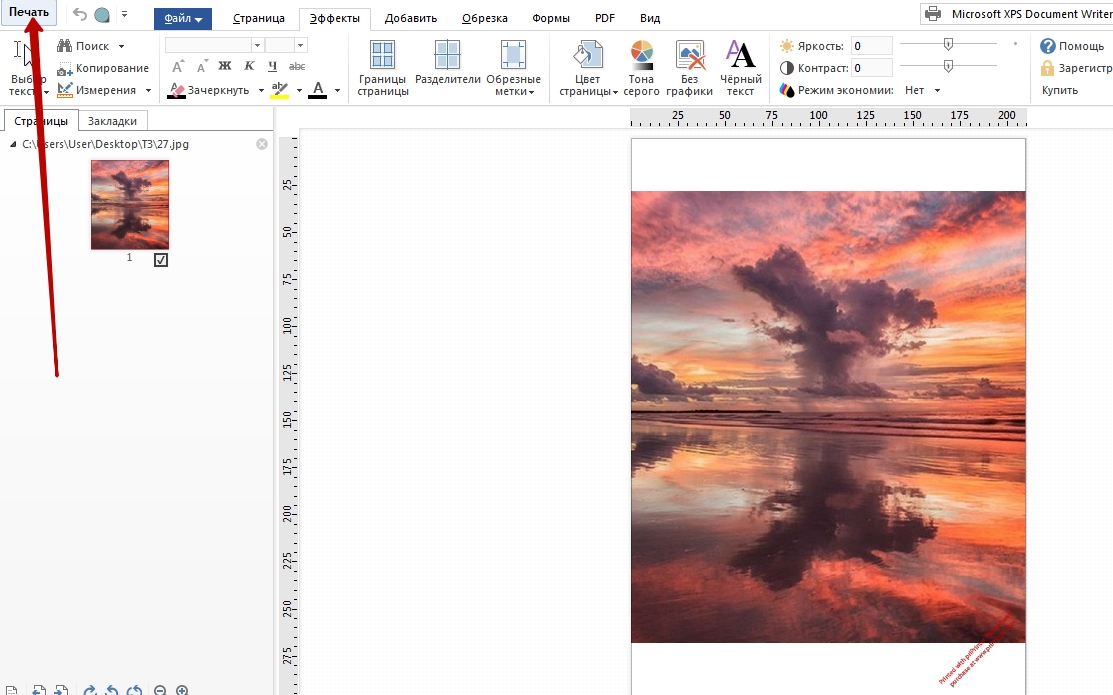The height and width of the screenshot is (695, 1113).
Task: Click the Копирование snapshot tool
Action: [103, 68]
